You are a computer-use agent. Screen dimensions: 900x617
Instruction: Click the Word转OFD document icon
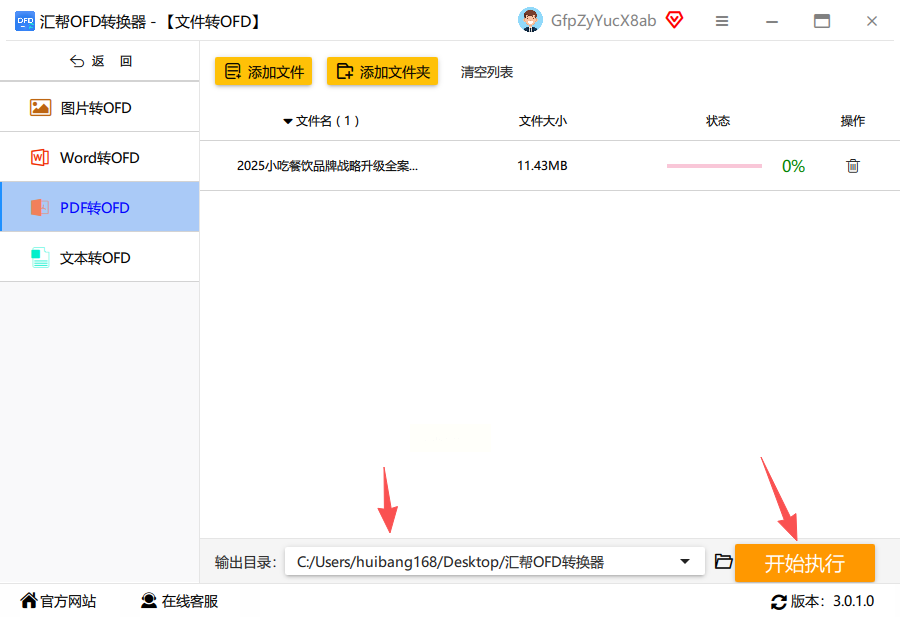tap(40, 157)
